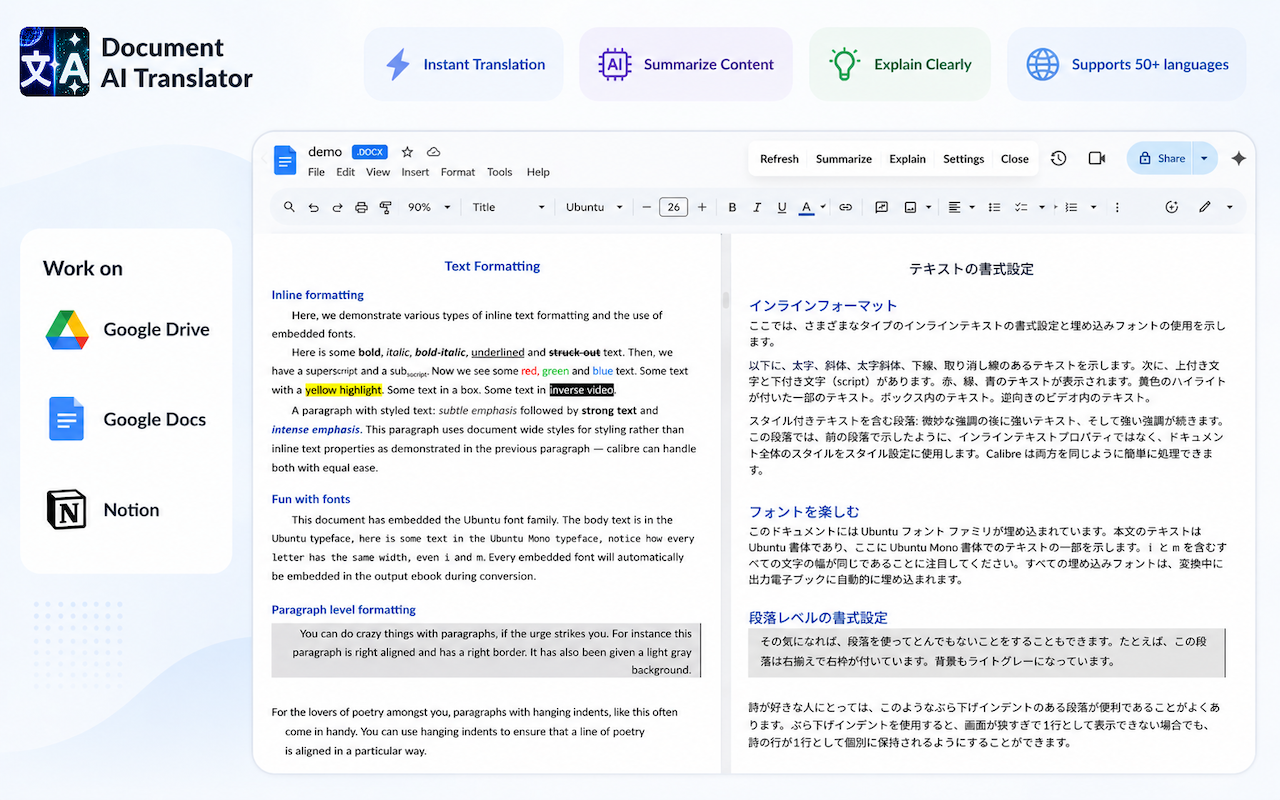Viewport: 1280px width, 800px height.
Task: Insert an image
Action: [911, 207]
